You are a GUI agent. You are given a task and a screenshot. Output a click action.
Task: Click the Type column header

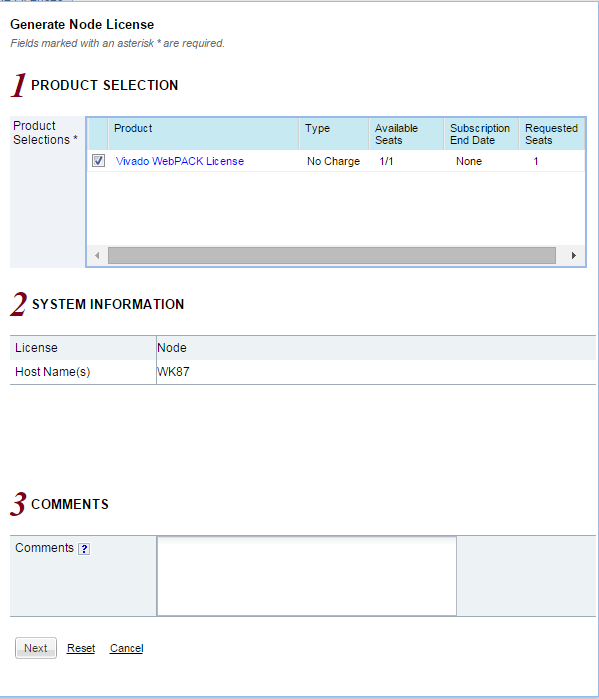(334, 134)
